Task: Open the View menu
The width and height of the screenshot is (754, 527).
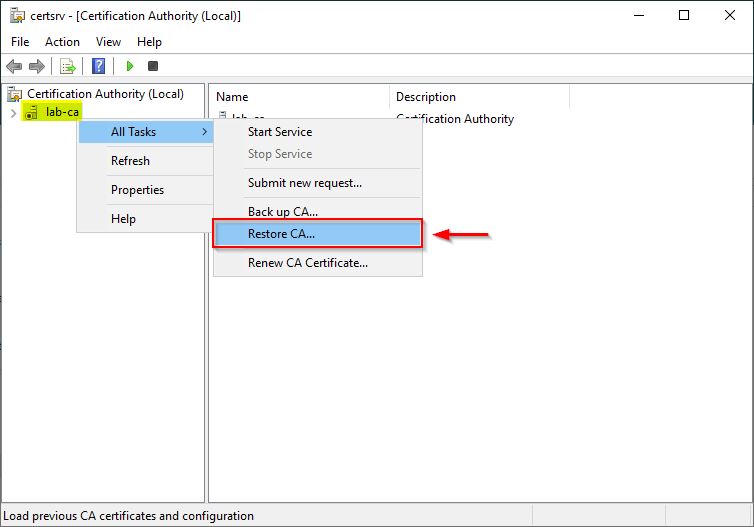Action: [108, 42]
